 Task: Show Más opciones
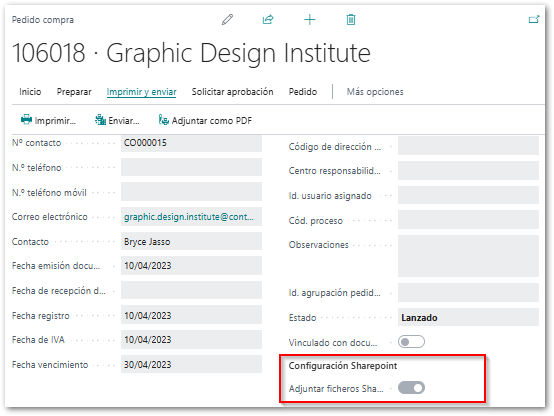point(375,92)
